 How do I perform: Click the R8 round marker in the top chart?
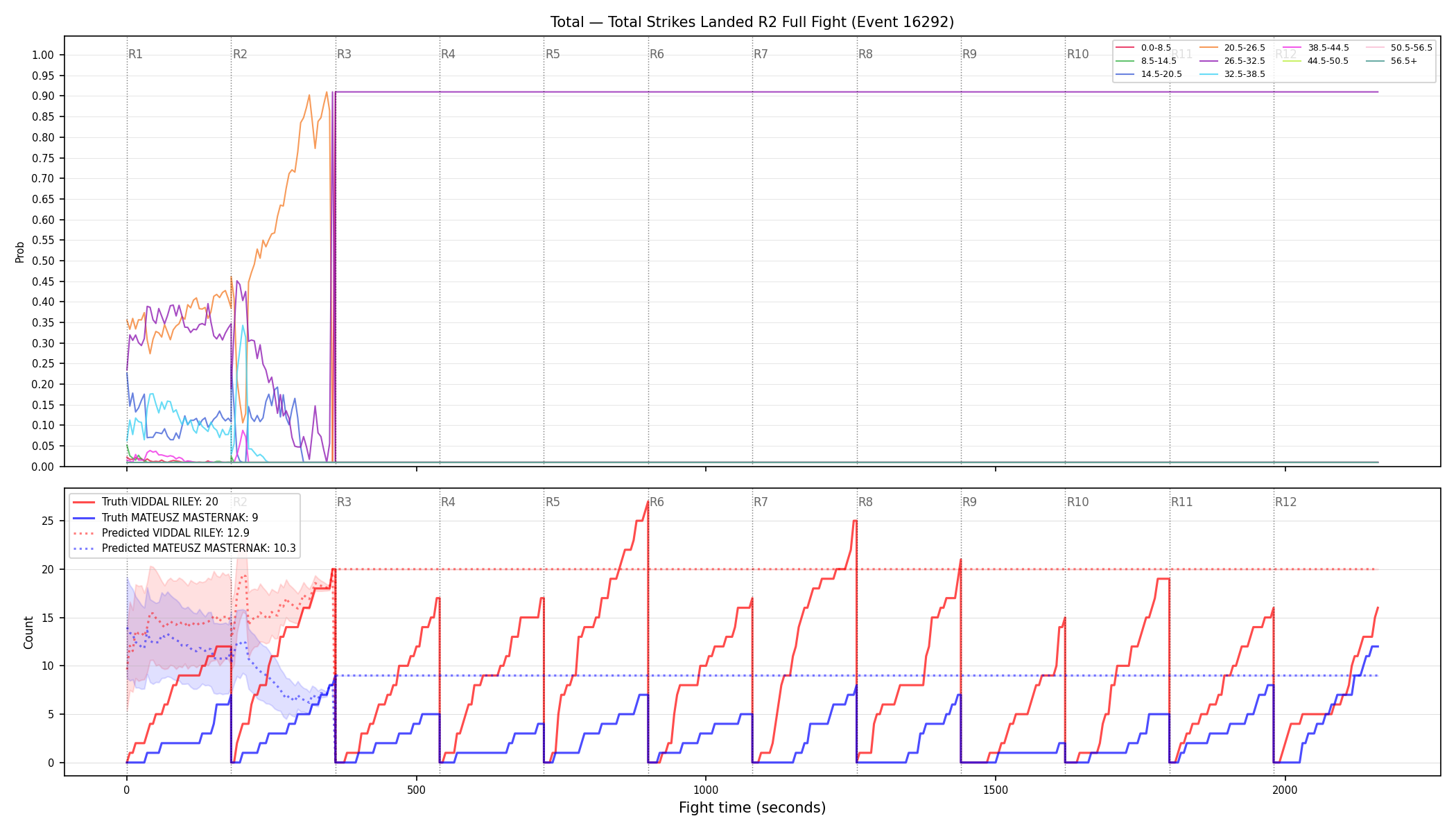coord(865,54)
